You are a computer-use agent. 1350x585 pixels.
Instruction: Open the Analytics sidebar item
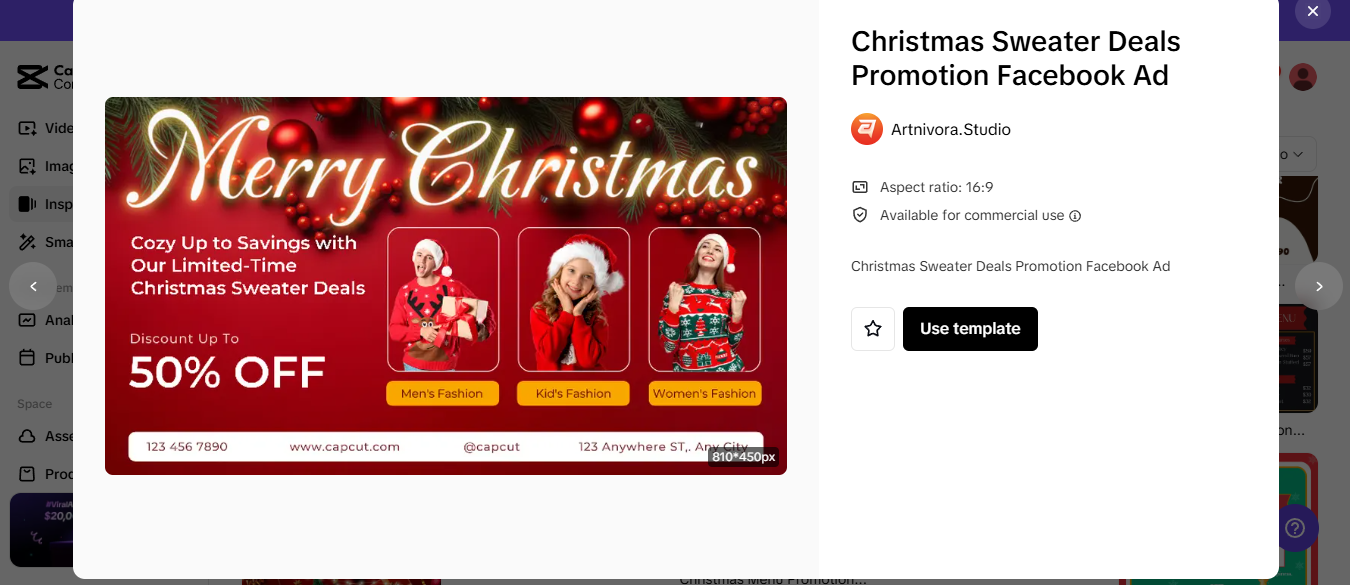[x=45, y=320]
